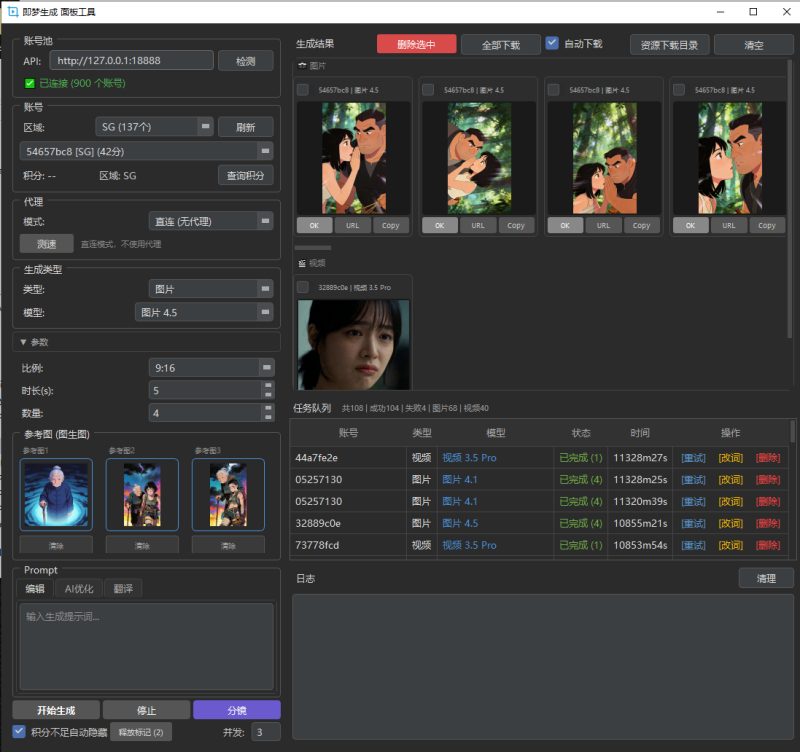Select the first generated image's checkbox
800x752 pixels.
pyautogui.click(x=303, y=90)
